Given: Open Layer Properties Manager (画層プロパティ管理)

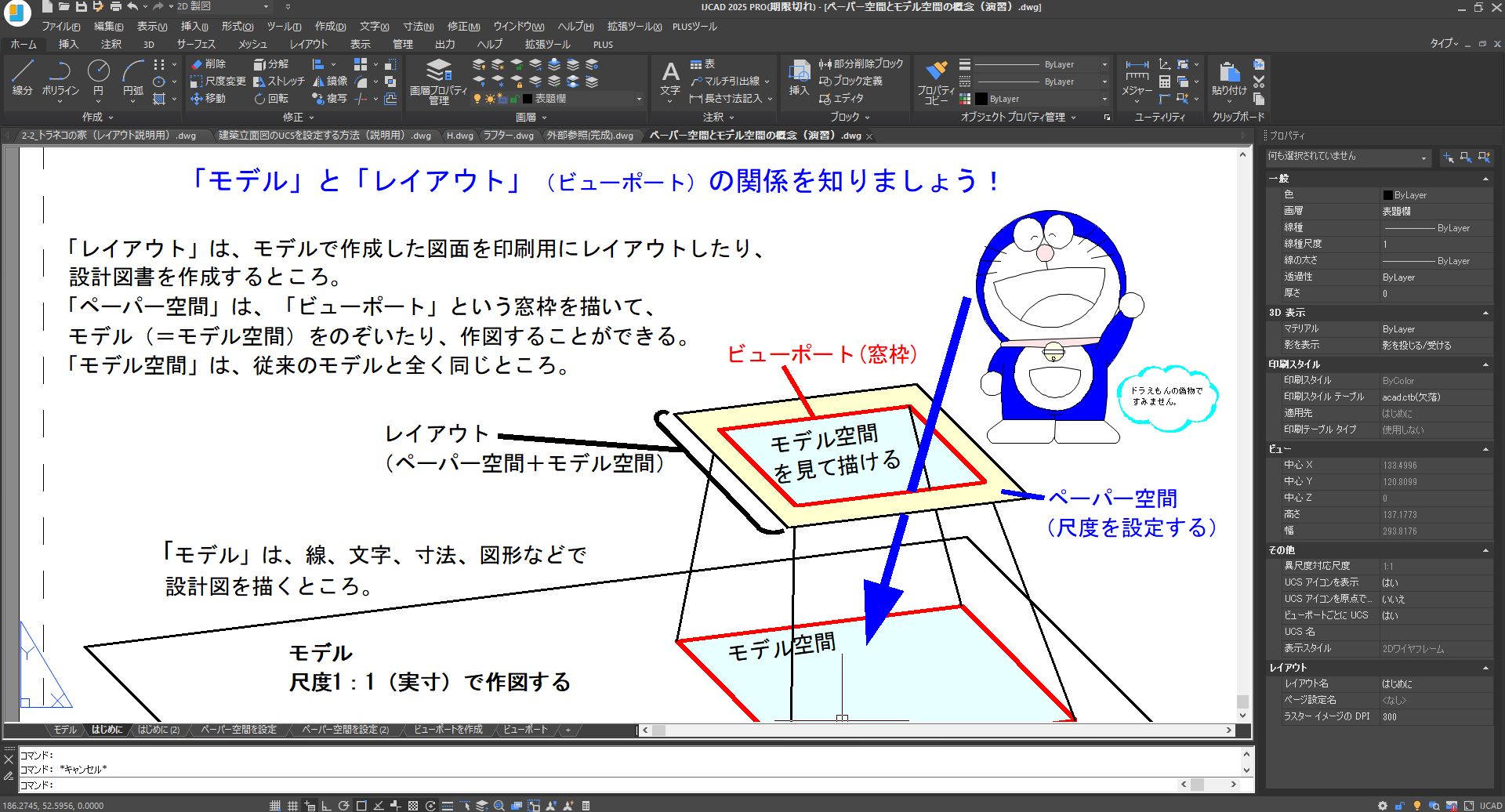Looking at the screenshot, I should coord(438,81).
